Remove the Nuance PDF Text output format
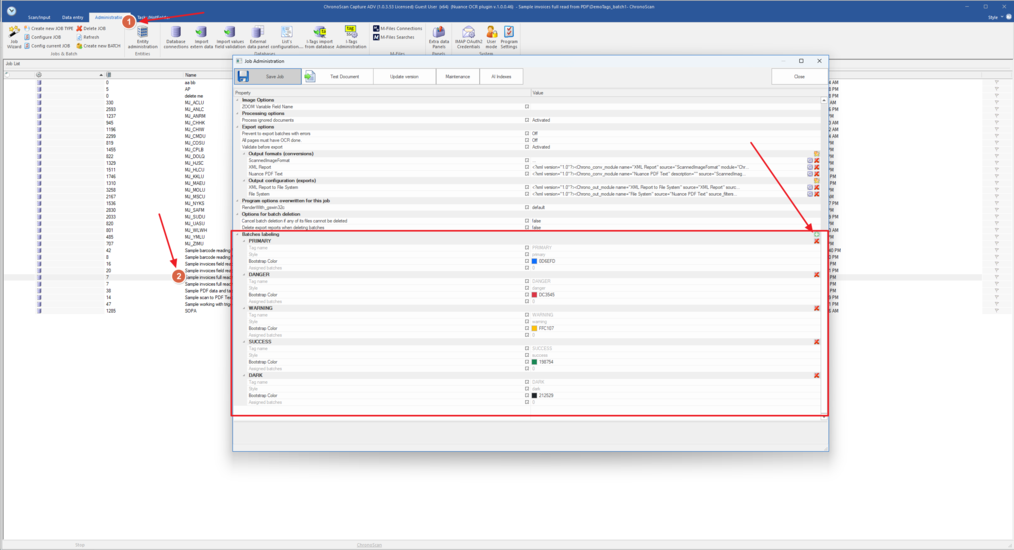Screen dimensions: 1014x550 817,174
